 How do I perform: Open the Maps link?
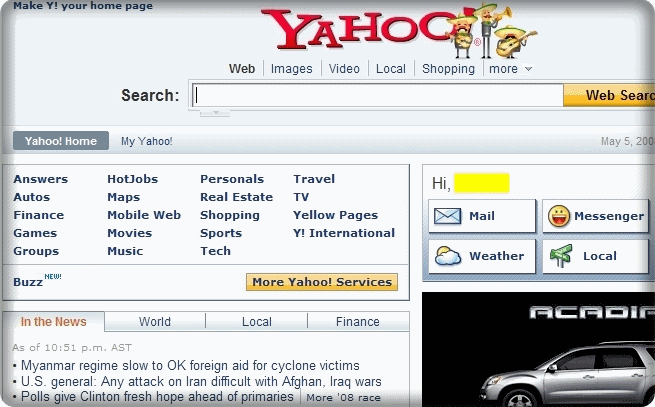point(124,197)
